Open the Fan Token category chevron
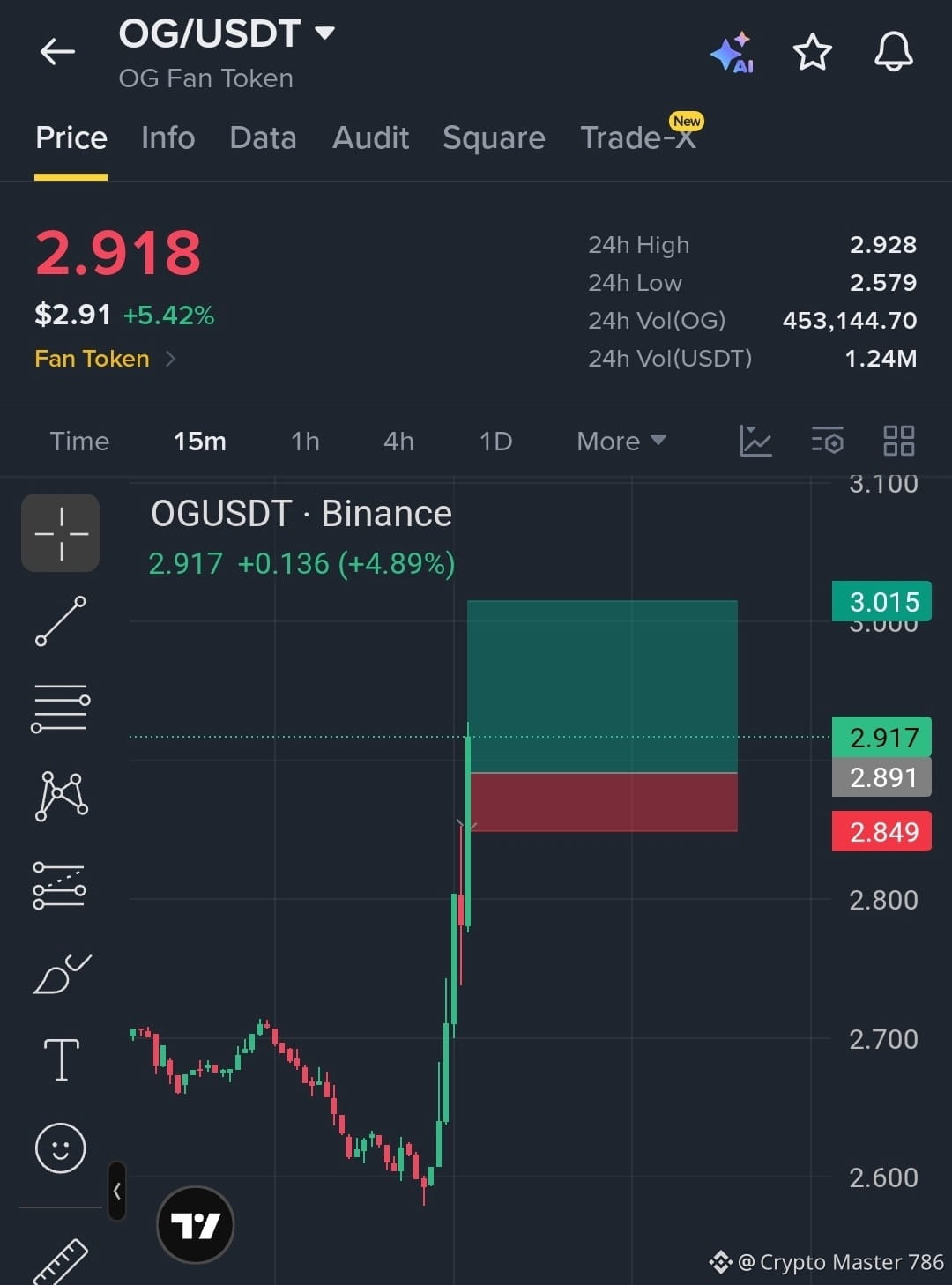 click(170, 359)
